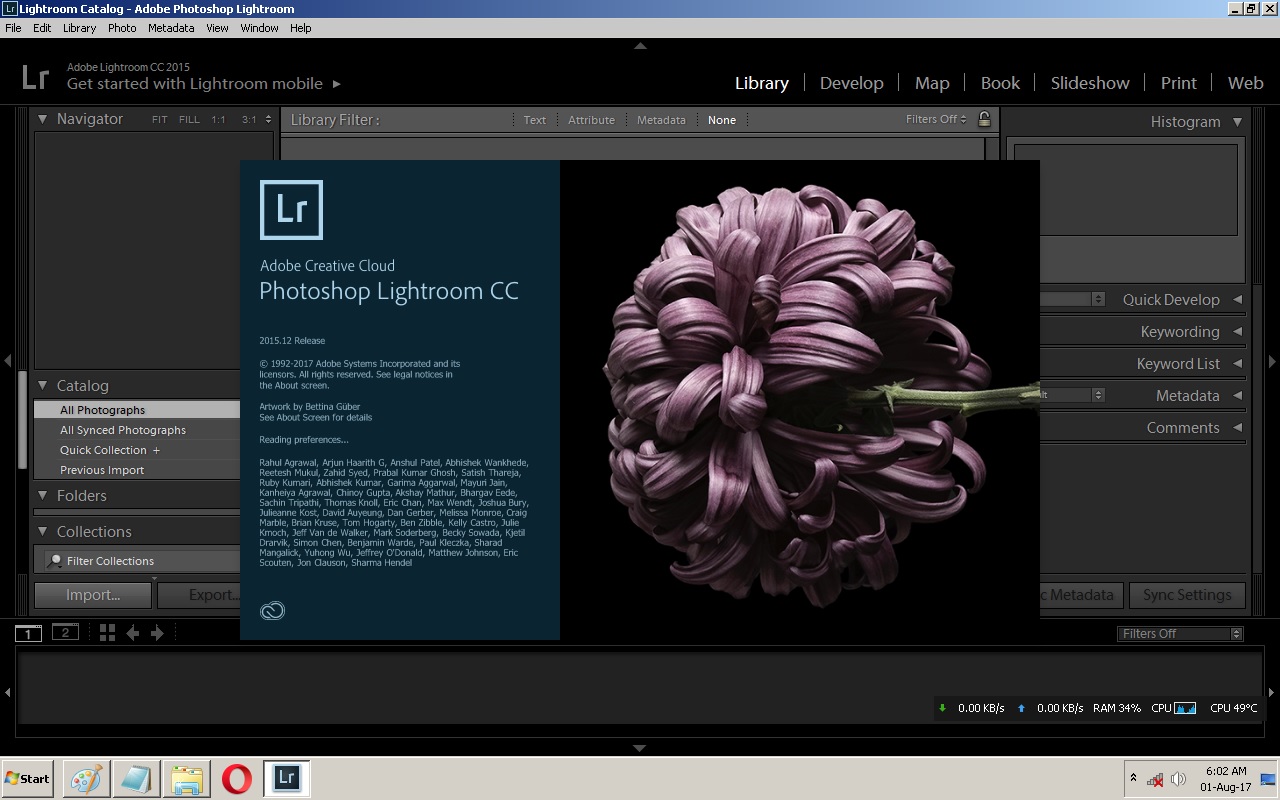Expand the Folders panel

[x=43, y=495]
